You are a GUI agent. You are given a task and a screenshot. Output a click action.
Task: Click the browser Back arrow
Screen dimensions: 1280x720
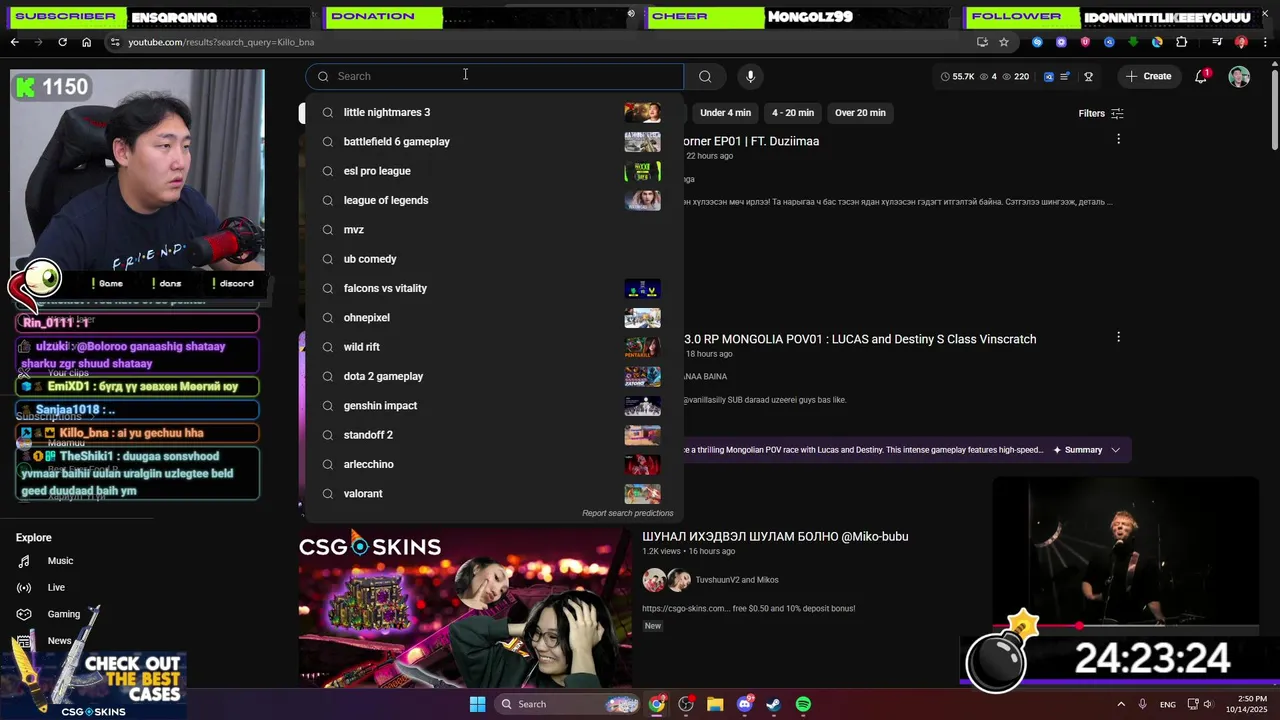14,42
